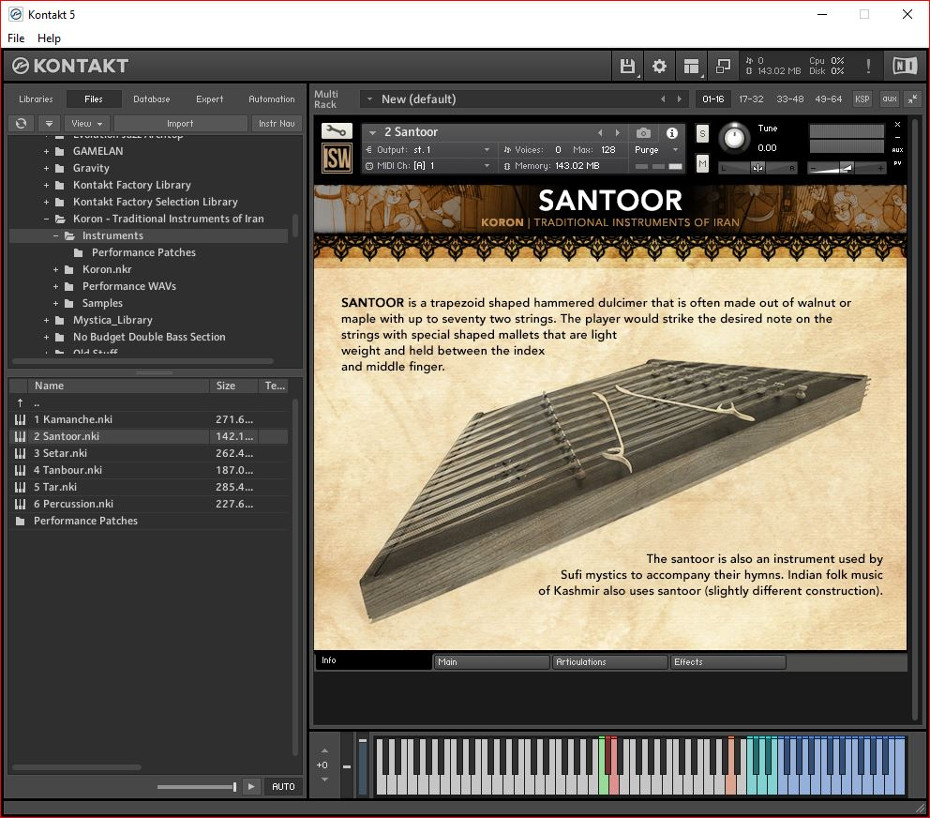930x818 pixels.
Task: Click next multi preset arrow
Action: pyautogui.click(x=679, y=99)
